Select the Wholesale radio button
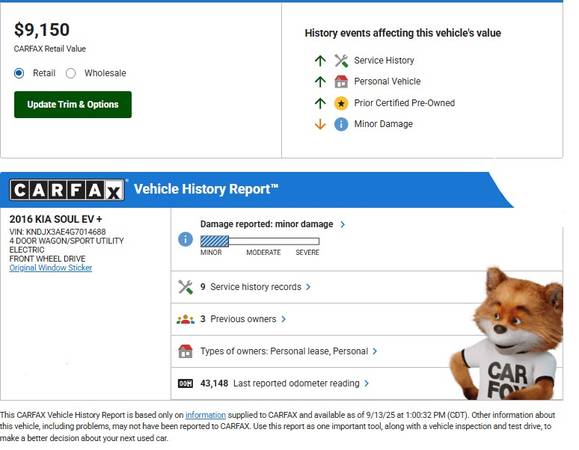The image size is (579, 450). click(x=71, y=73)
